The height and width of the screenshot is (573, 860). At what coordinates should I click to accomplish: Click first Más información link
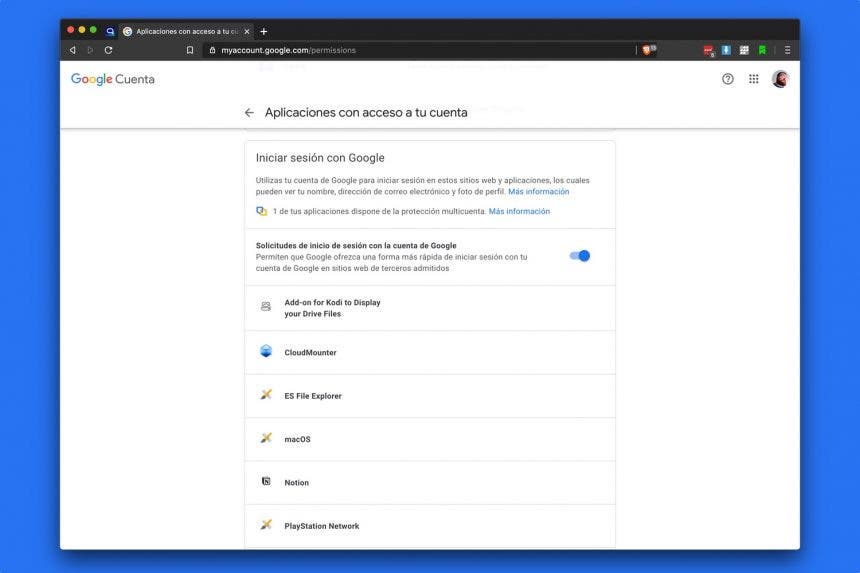538,192
